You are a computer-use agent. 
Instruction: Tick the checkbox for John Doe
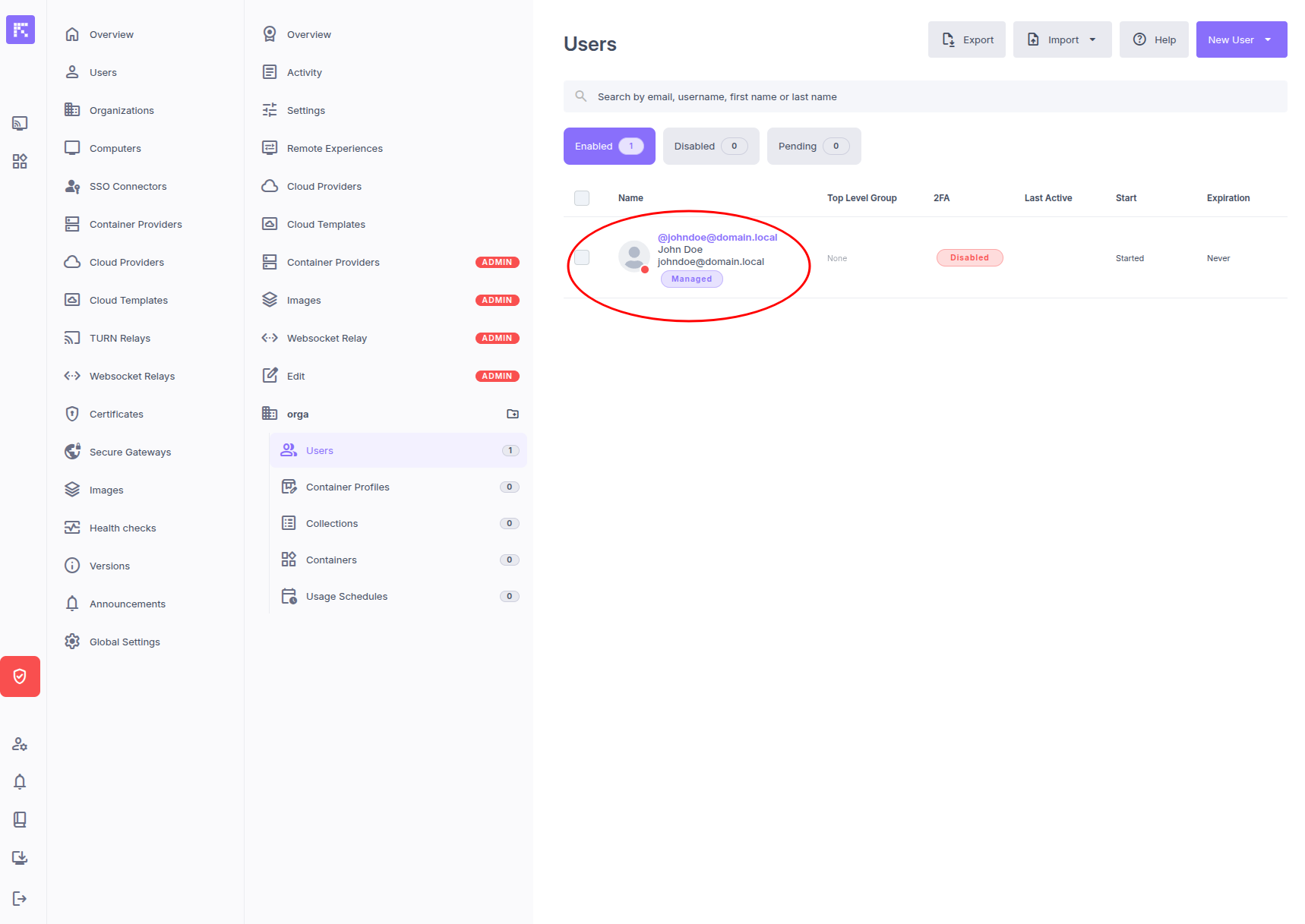click(x=582, y=257)
